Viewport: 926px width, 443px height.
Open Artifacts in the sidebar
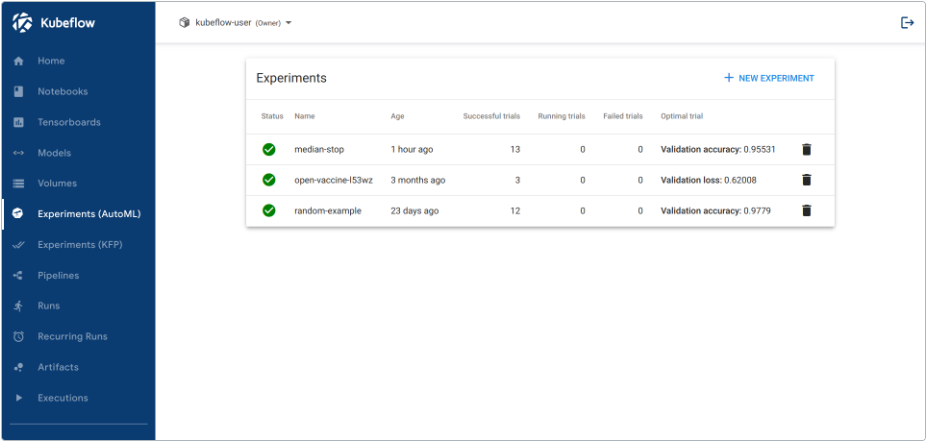(x=58, y=367)
